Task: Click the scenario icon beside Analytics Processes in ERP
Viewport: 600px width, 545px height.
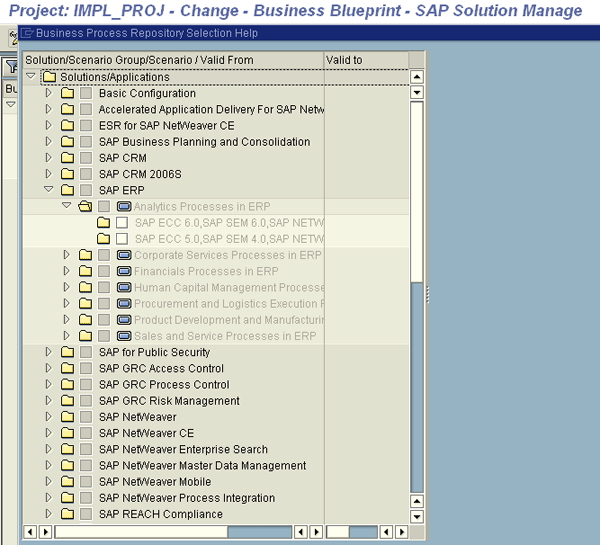Action: 124,206
